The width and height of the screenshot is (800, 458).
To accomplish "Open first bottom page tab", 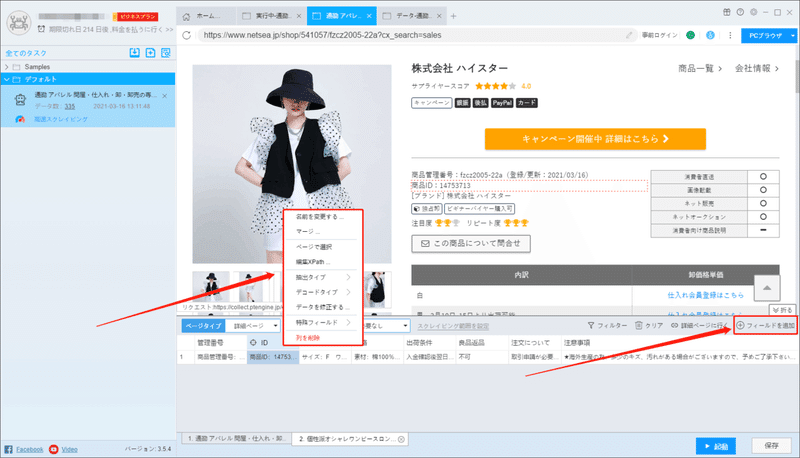I will (x=235, y=439).
